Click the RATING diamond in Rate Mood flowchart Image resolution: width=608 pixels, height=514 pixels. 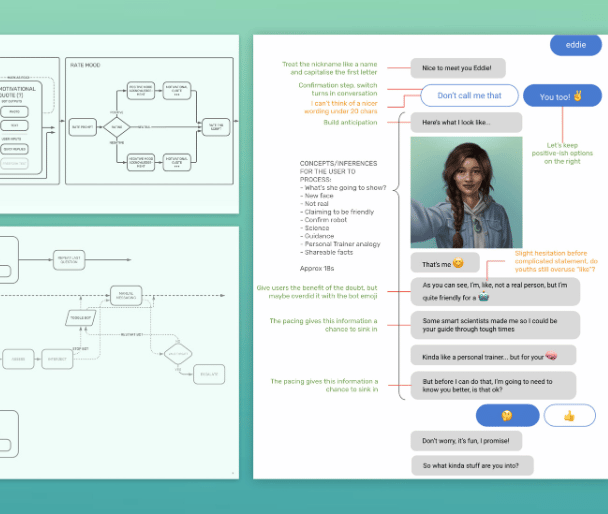coord(118,127)
